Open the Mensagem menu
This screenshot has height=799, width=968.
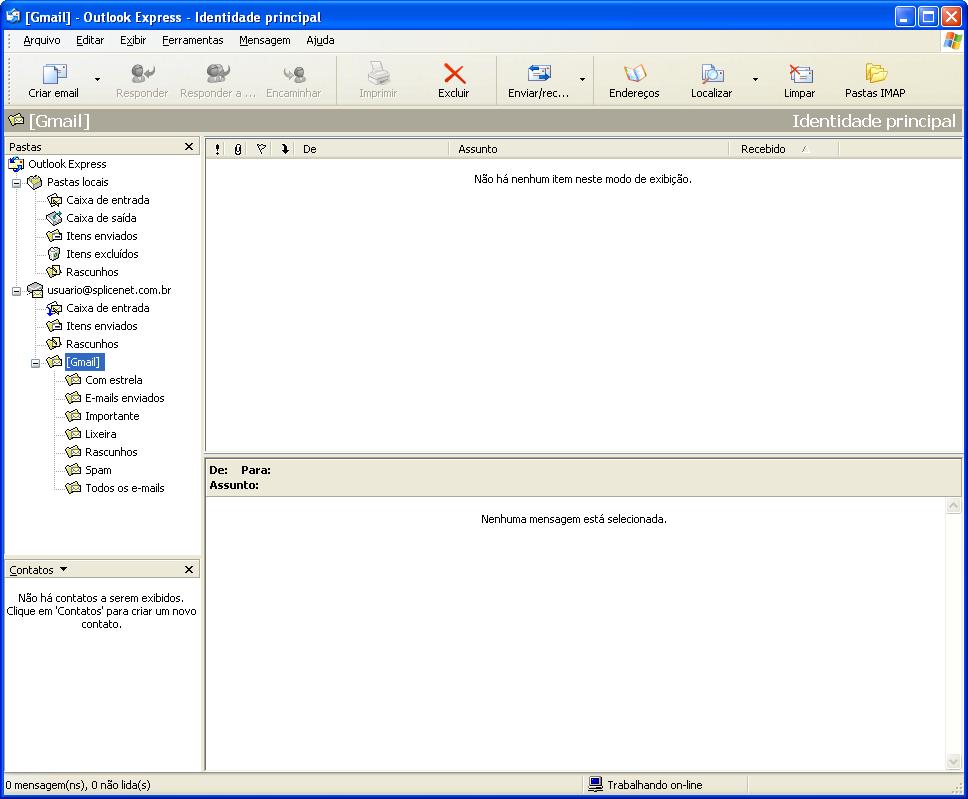coord(265,40)
